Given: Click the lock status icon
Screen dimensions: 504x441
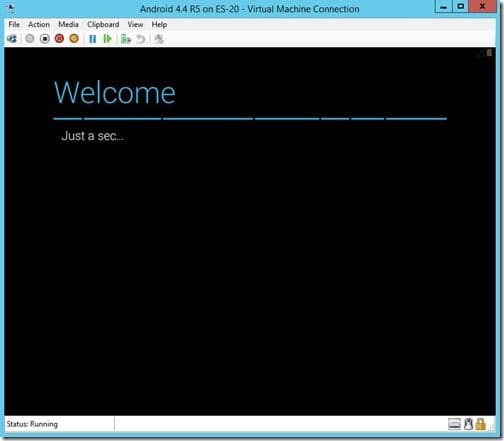Looking at the screenshot, I should 480,424.
